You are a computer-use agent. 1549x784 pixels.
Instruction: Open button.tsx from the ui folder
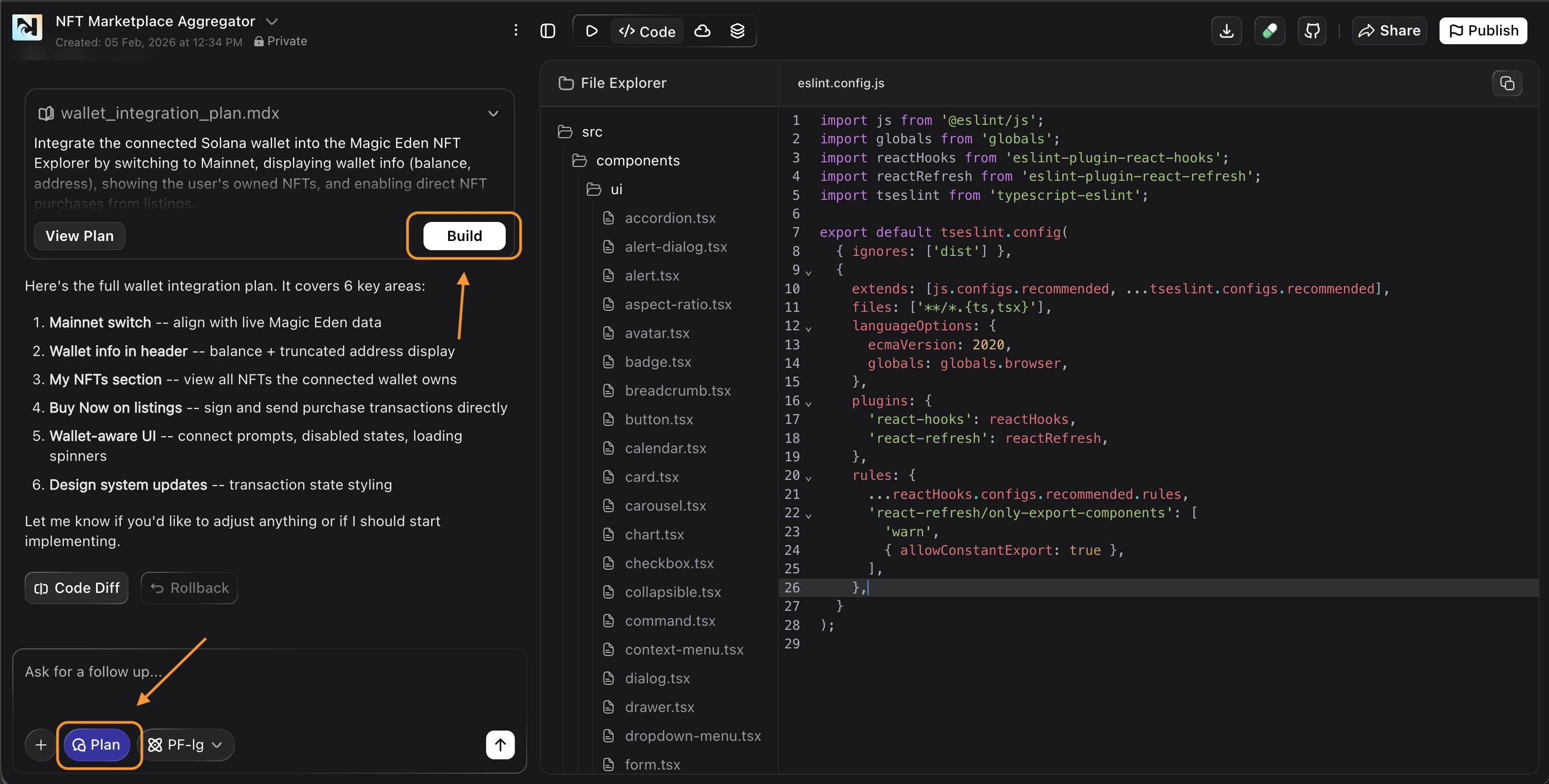658,420
